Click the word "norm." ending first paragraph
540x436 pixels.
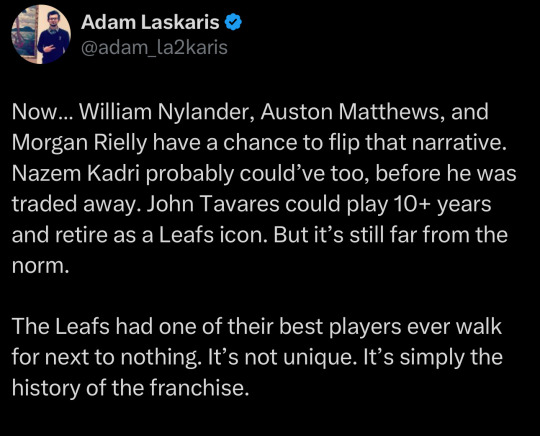(41, 266)
